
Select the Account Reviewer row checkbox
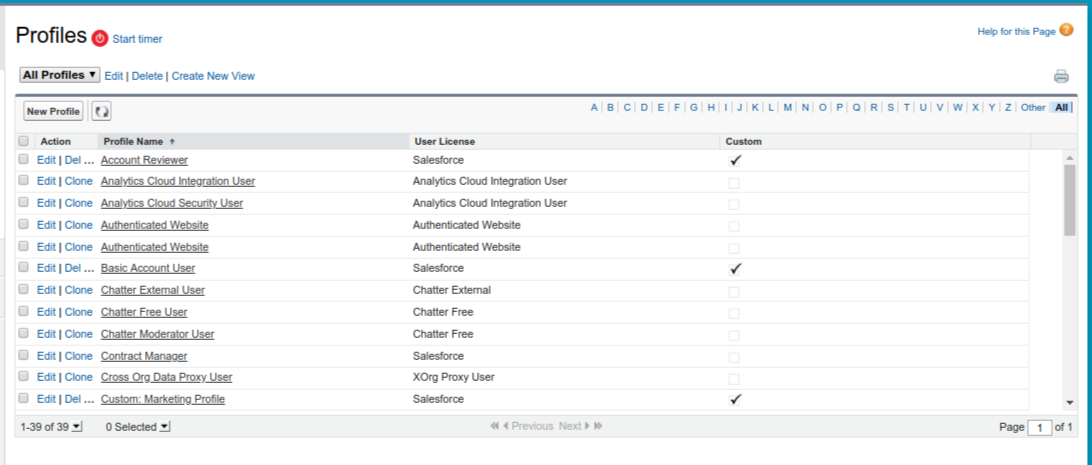(24, 160)
